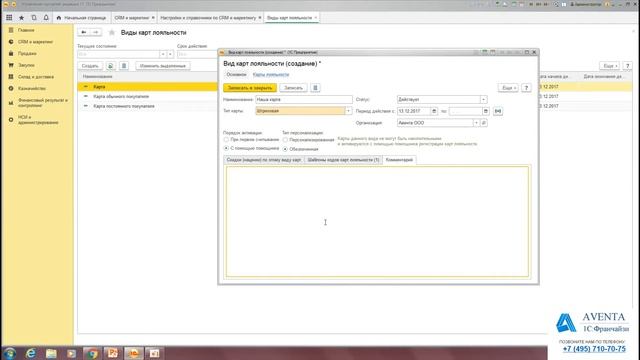Click the delete-mark icon in list toolbar
The width and height of the screenshot is (640, 360).
point(124,66)
